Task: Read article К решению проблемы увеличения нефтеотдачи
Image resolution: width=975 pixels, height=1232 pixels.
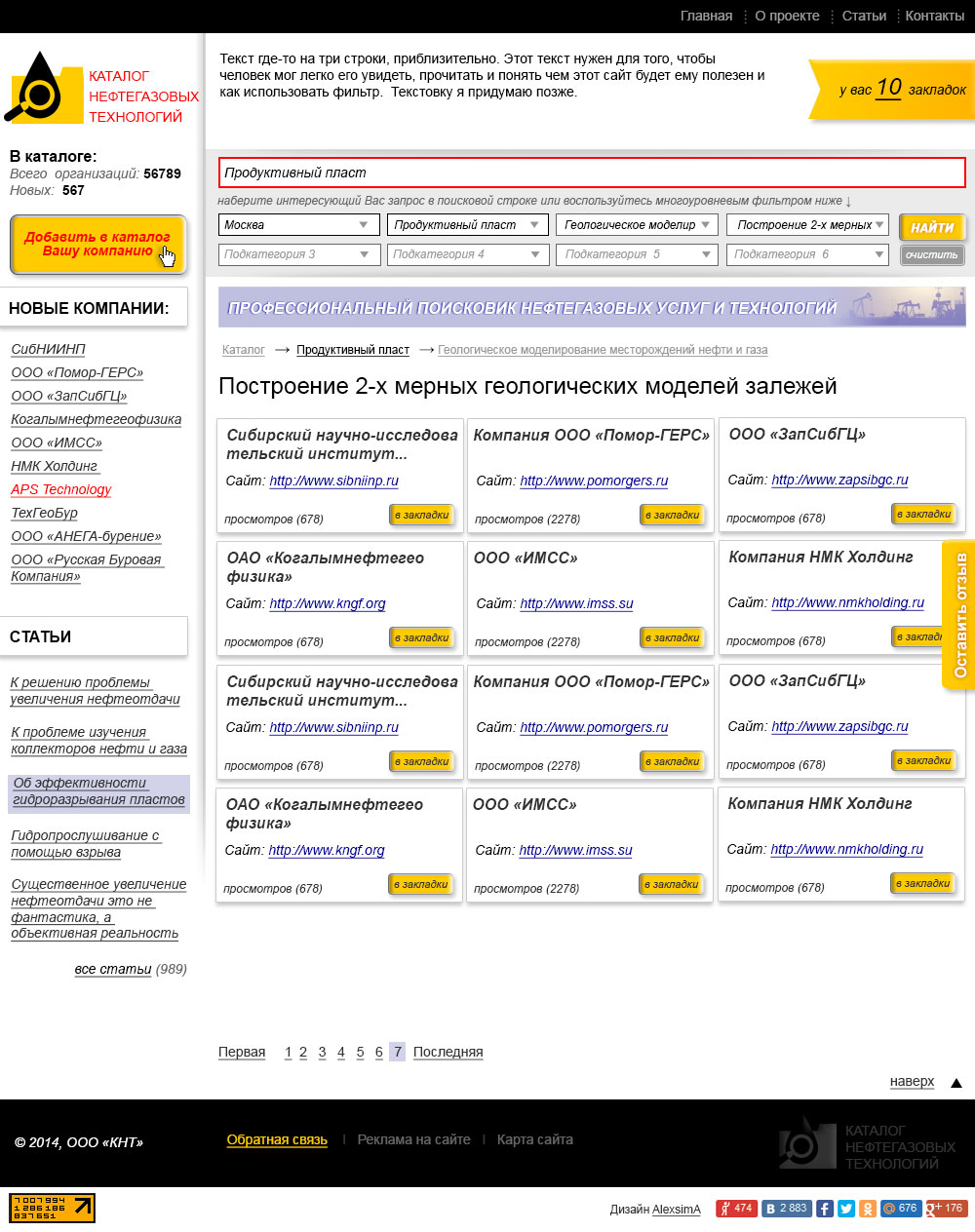Action: (x=96, y=691)
